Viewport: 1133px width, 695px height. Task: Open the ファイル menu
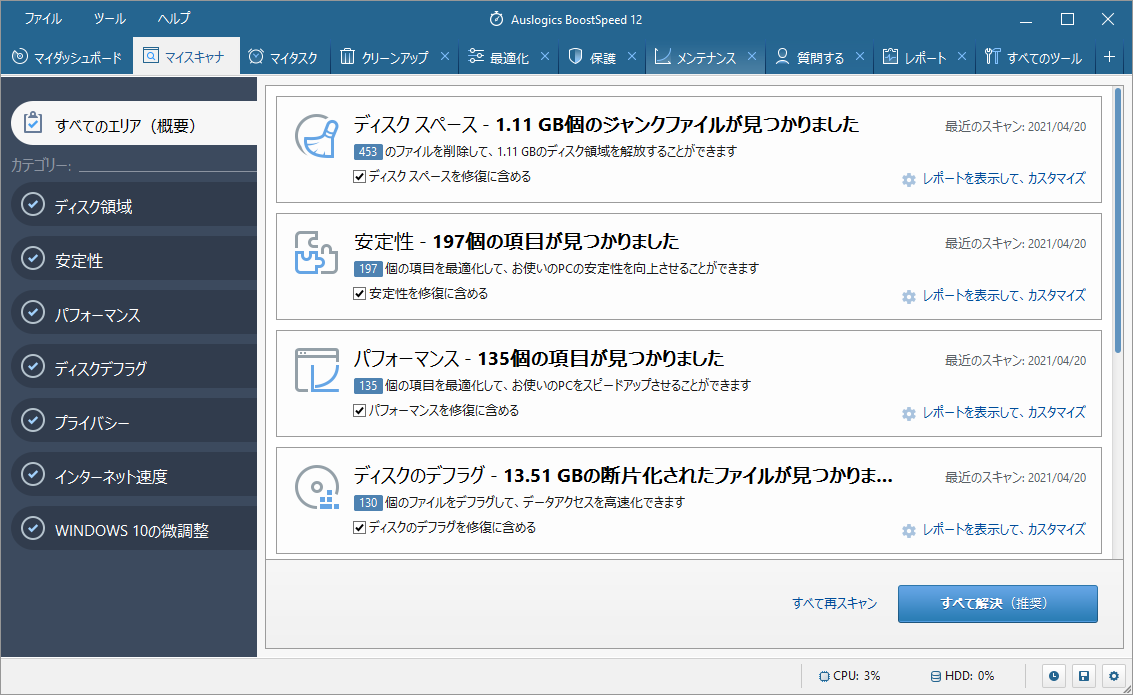point(42,18)
